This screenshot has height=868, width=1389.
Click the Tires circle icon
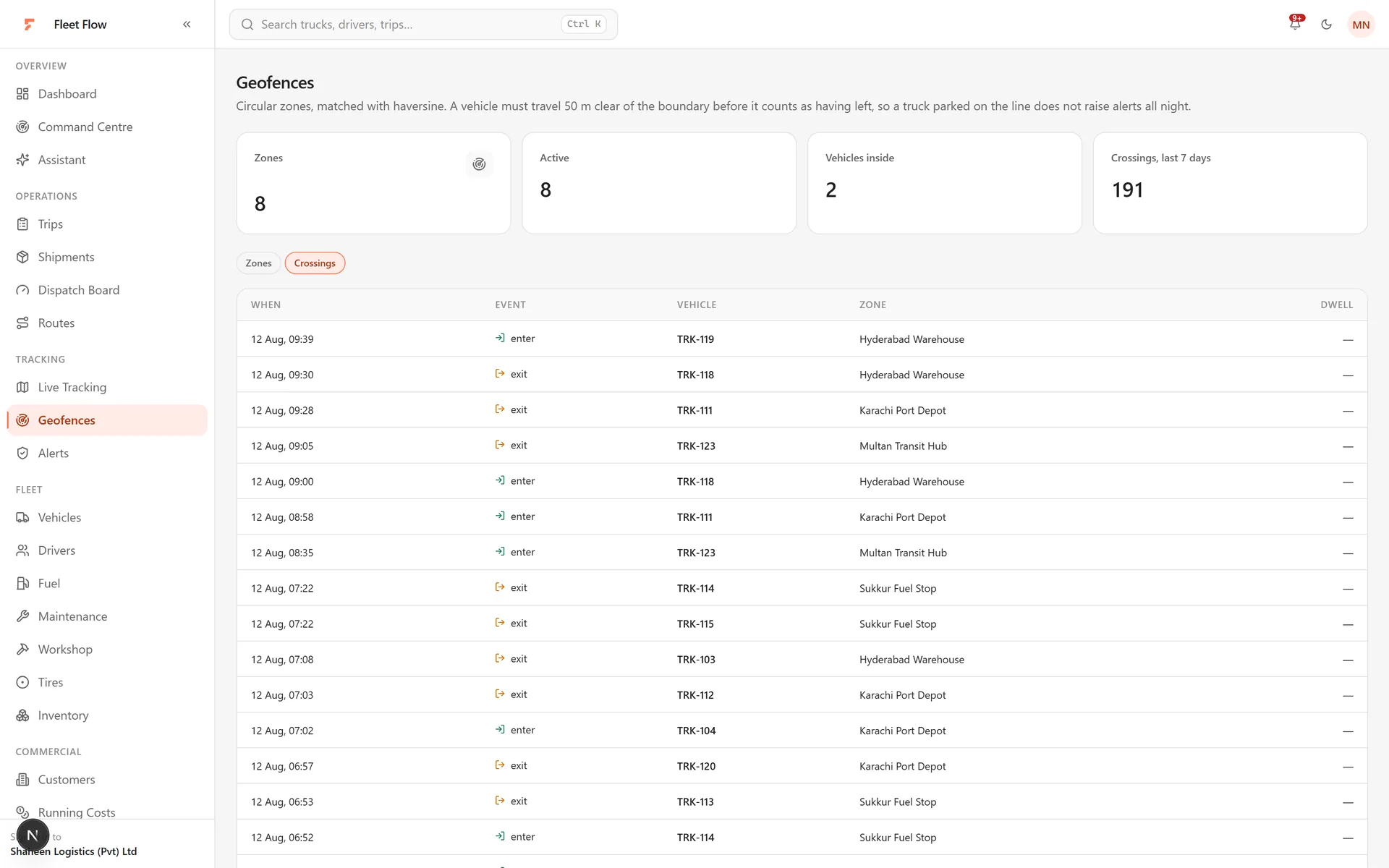23,683
